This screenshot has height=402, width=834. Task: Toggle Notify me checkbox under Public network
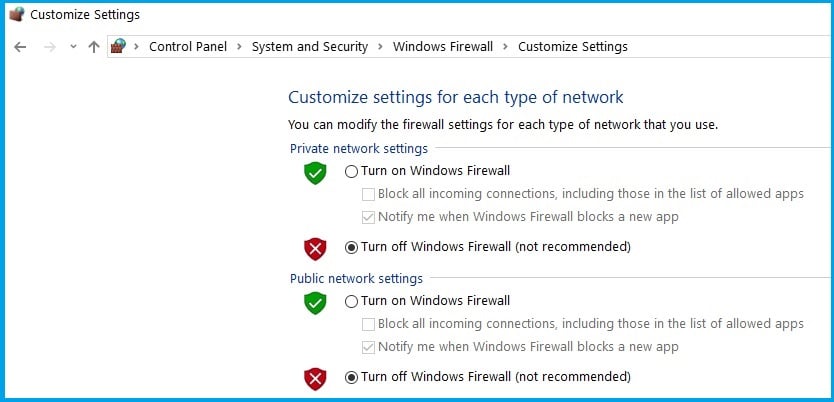pyautogui.click(x=368, y=348)
